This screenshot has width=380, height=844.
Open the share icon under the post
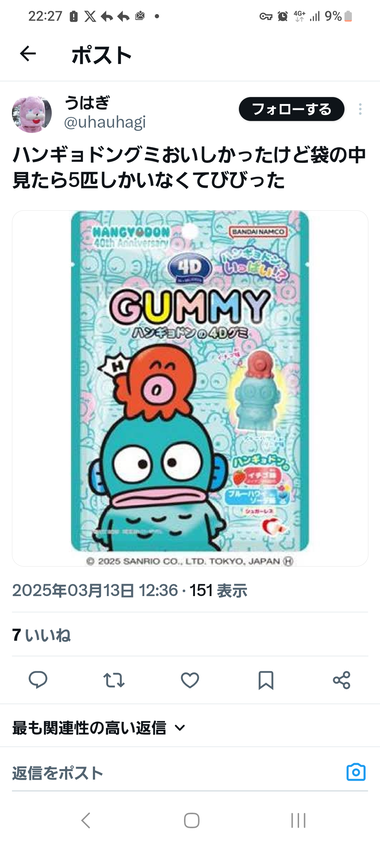(x=342, y=680)
